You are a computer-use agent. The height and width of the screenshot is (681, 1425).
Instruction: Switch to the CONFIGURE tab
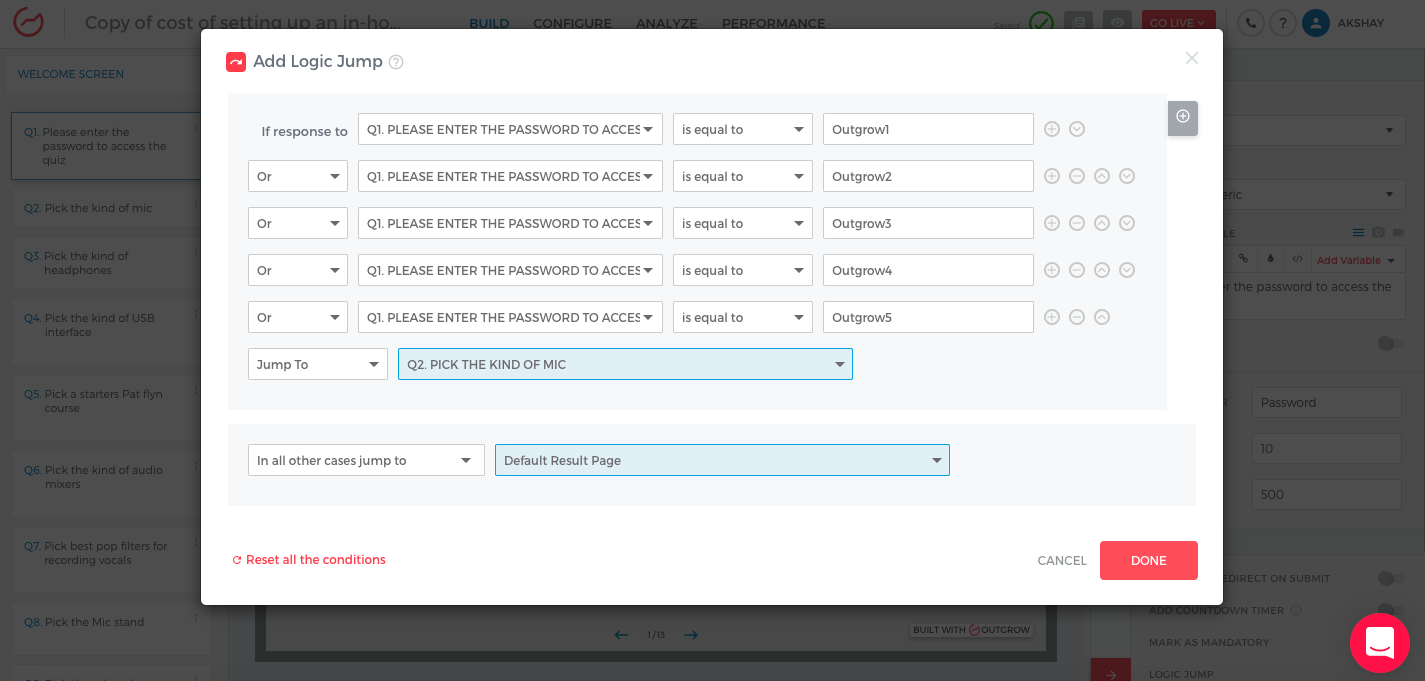click(572, 23)
